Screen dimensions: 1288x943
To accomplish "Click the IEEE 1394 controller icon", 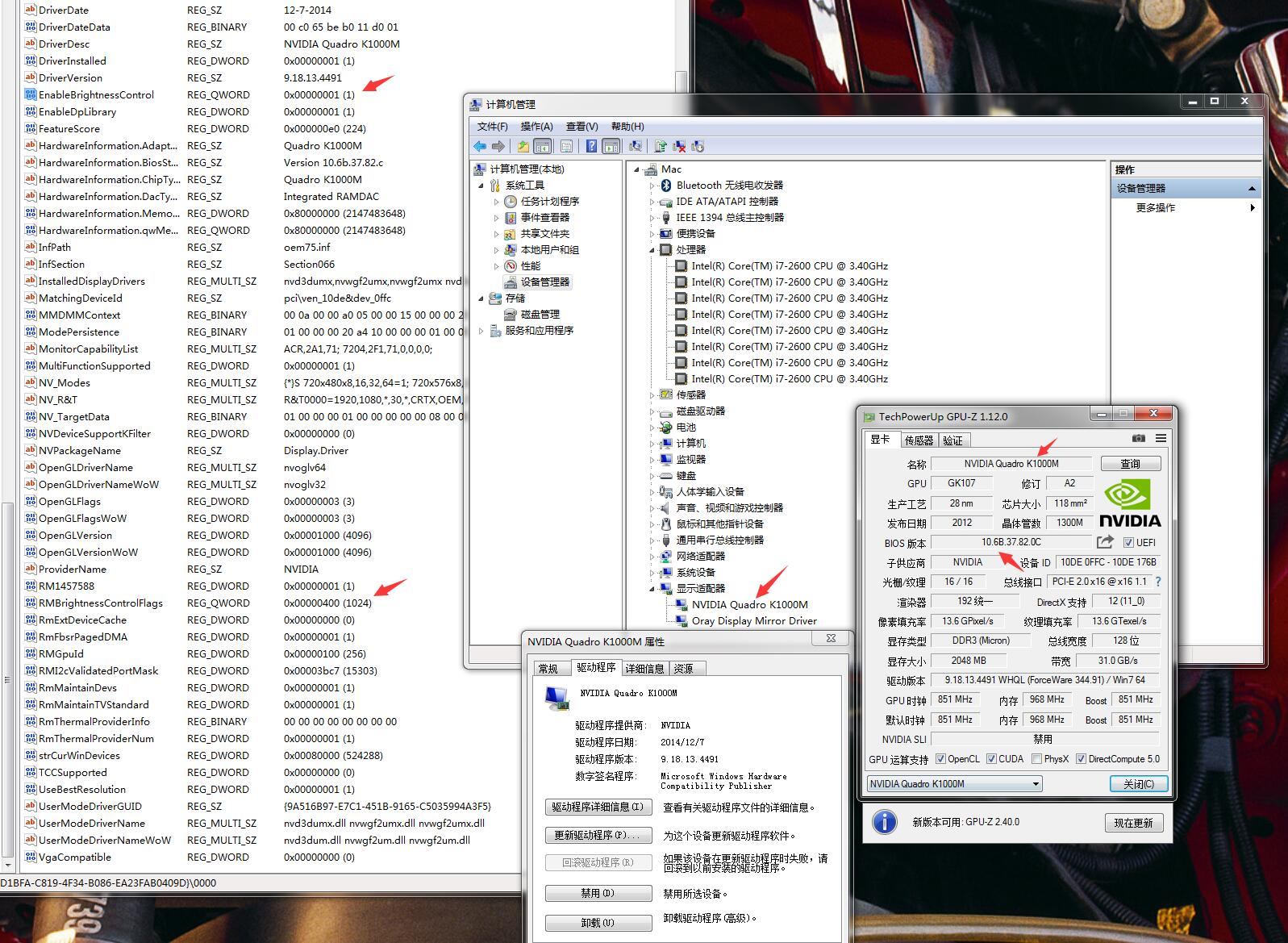I will [666, 217].
